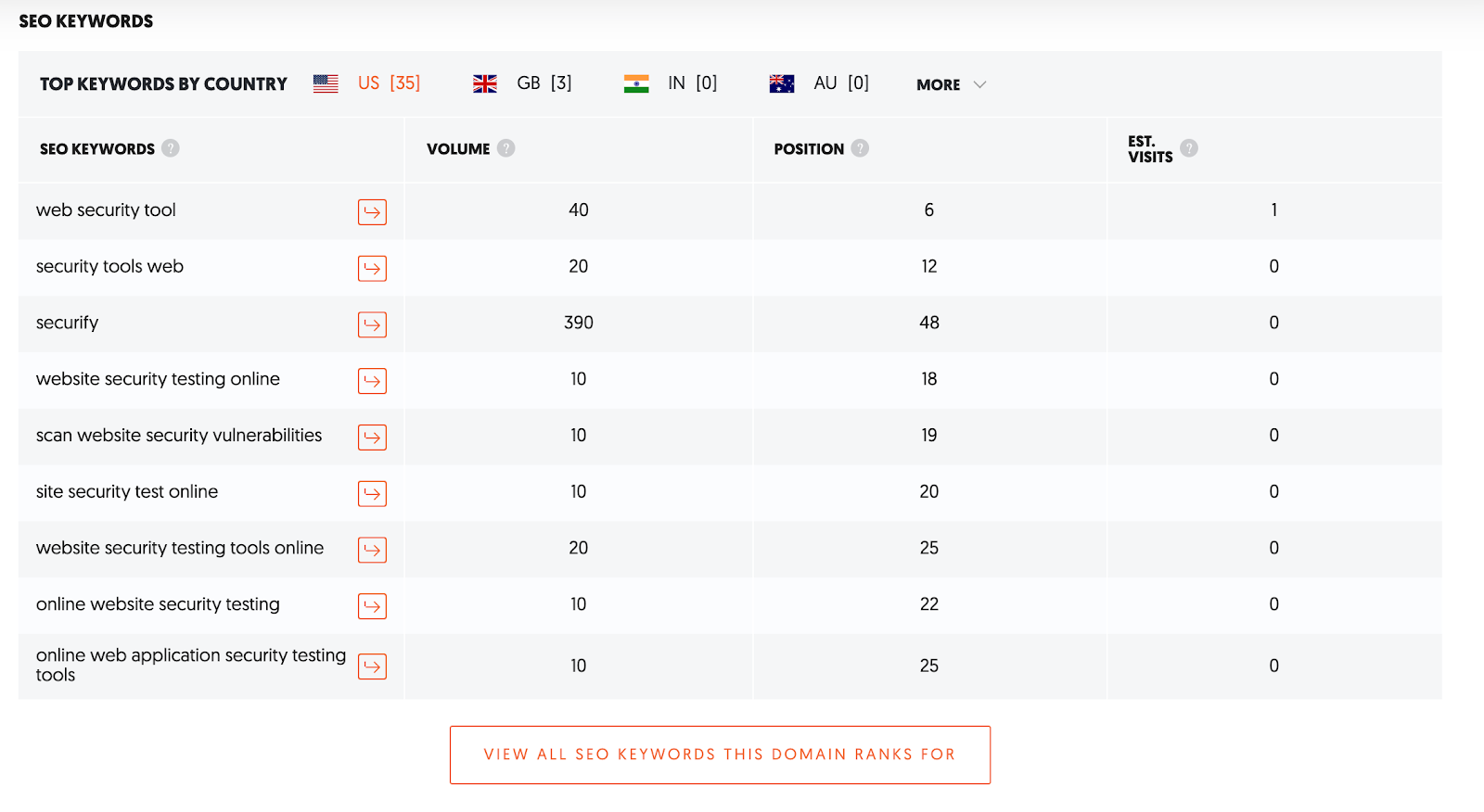Click arrow icon for 'website security testing tools online'

click(372, 550)
